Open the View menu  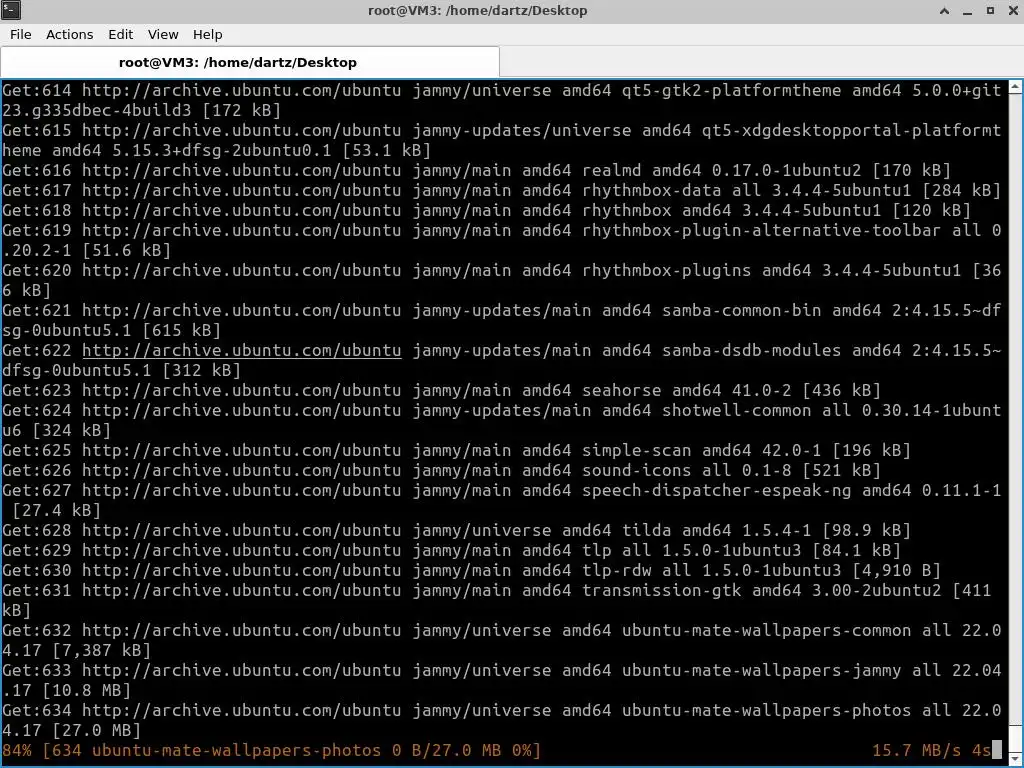point(163,35)
